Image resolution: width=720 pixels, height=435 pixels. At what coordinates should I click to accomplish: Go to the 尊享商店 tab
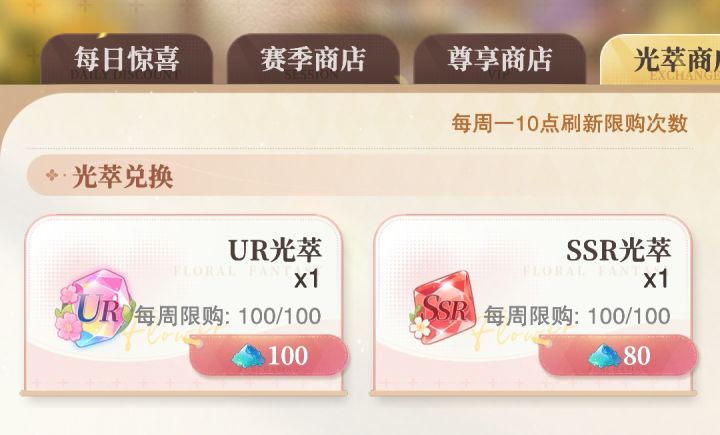[500, 59]
